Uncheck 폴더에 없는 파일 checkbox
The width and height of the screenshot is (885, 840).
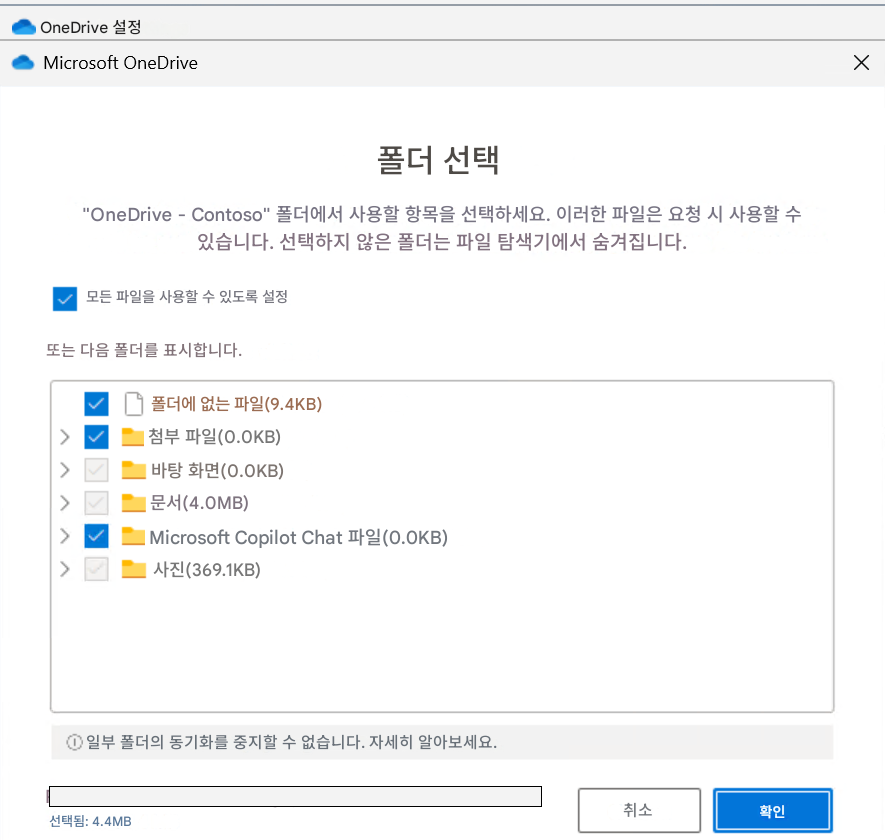click(x=96, y=404)
